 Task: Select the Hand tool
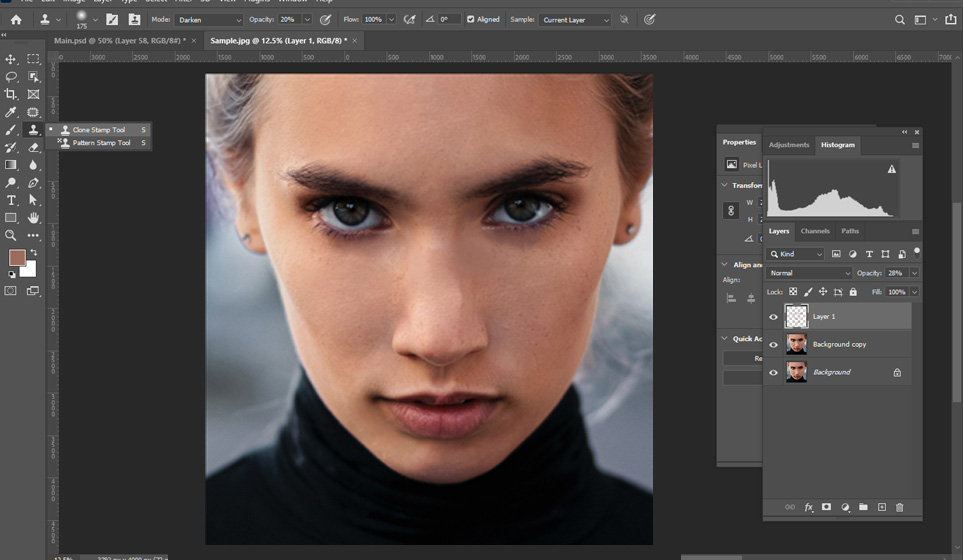[x=33, y=217]
